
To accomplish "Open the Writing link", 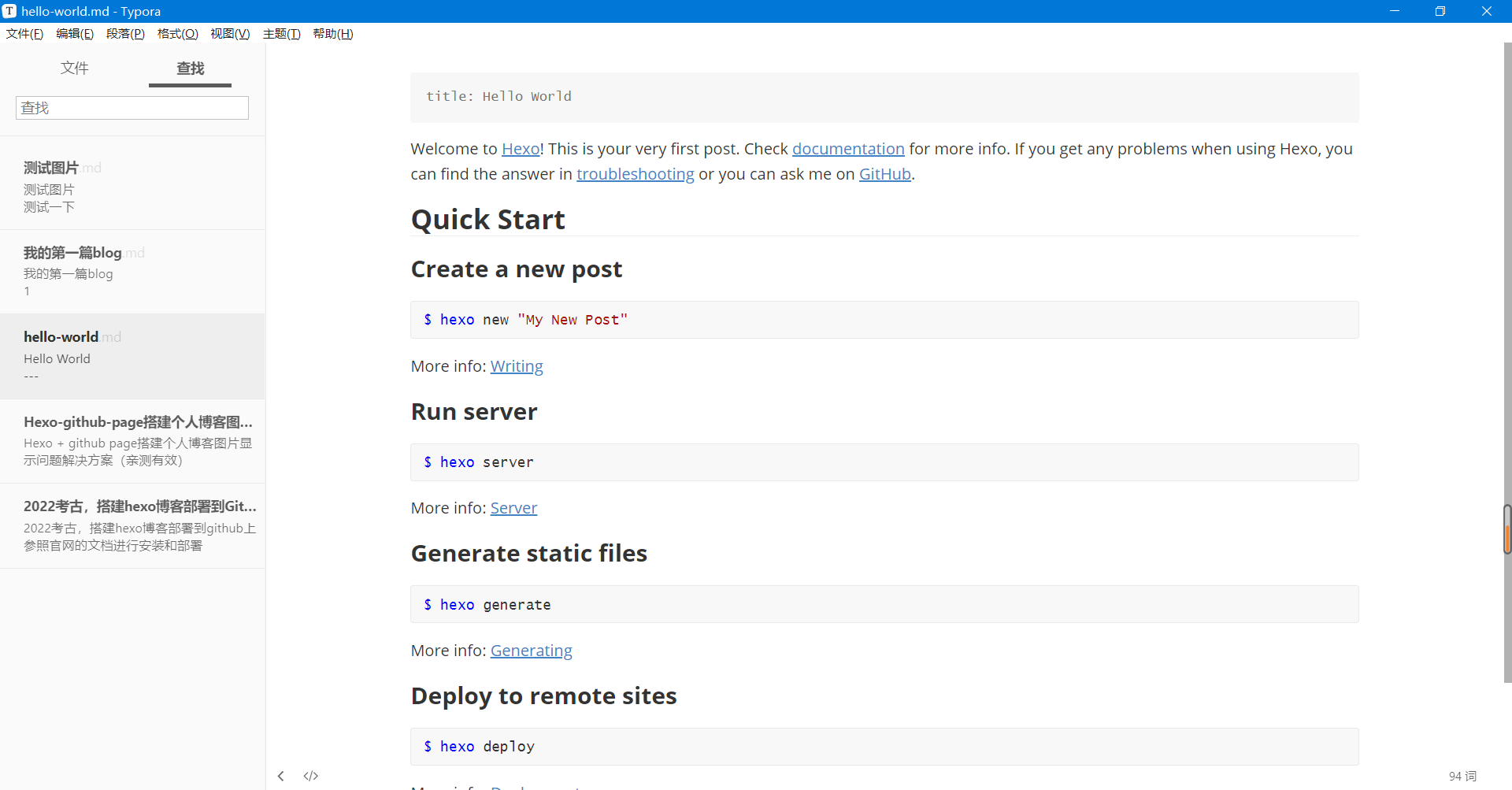I will (517, 366).
